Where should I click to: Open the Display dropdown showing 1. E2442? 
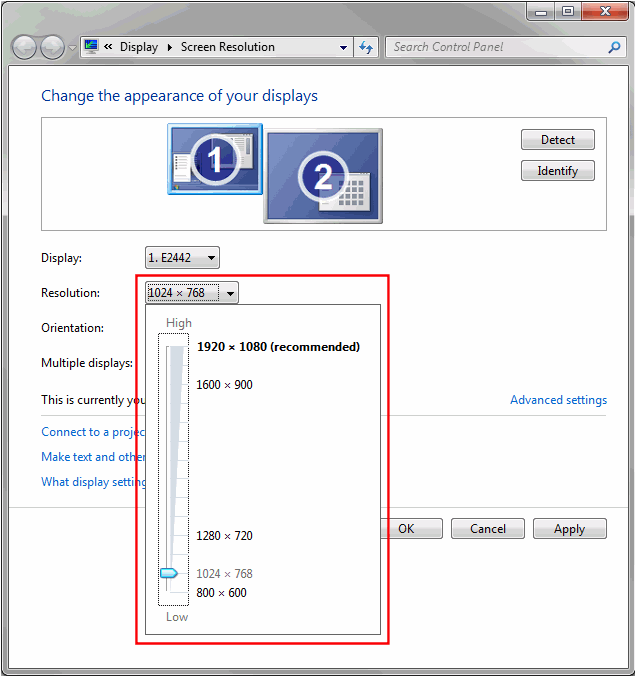coord(182,258)
